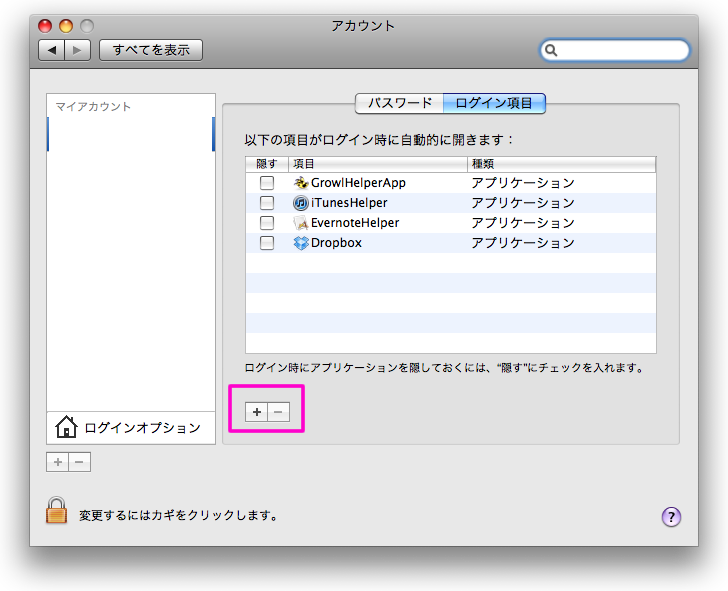Select the highlighted account under マイアカウント

click(x=131, y=134)
